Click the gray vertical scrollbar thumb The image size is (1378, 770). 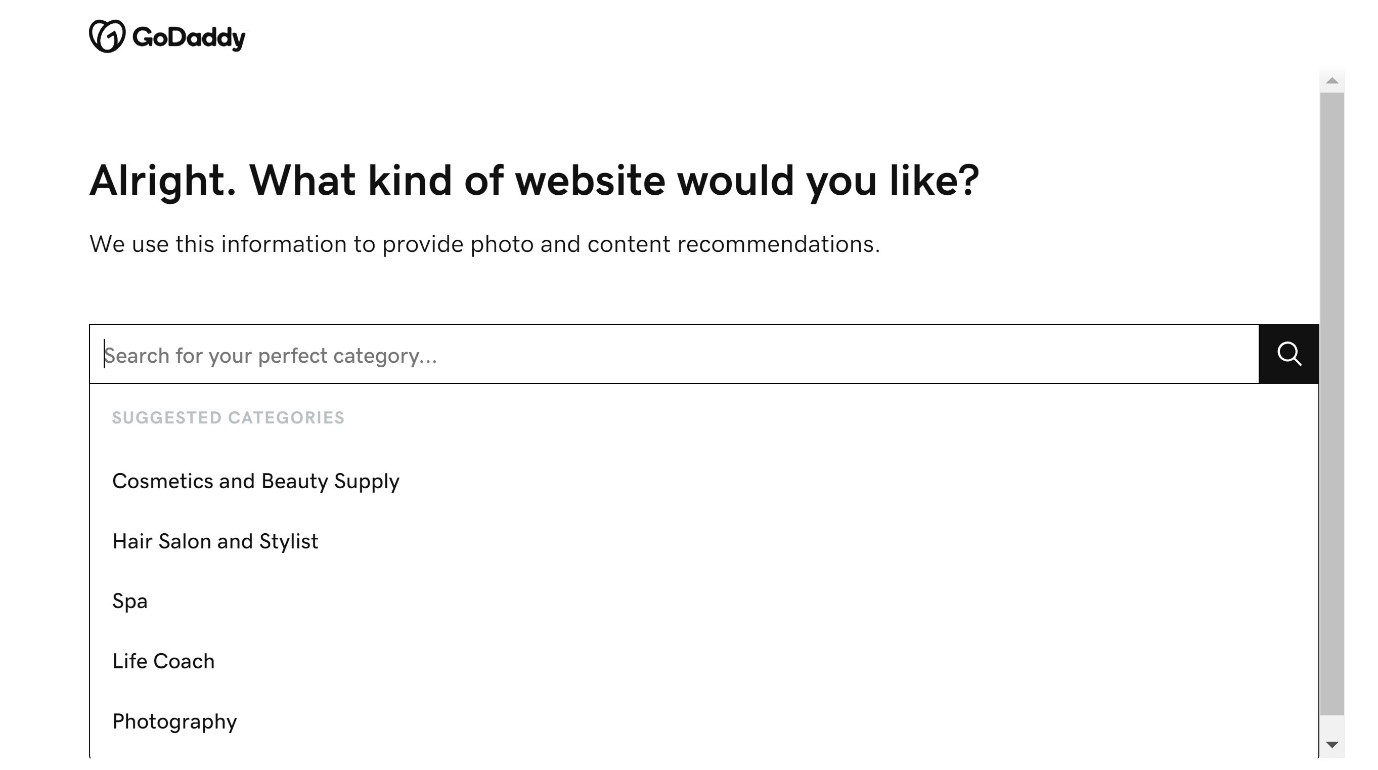click(x=1331, y=400)
